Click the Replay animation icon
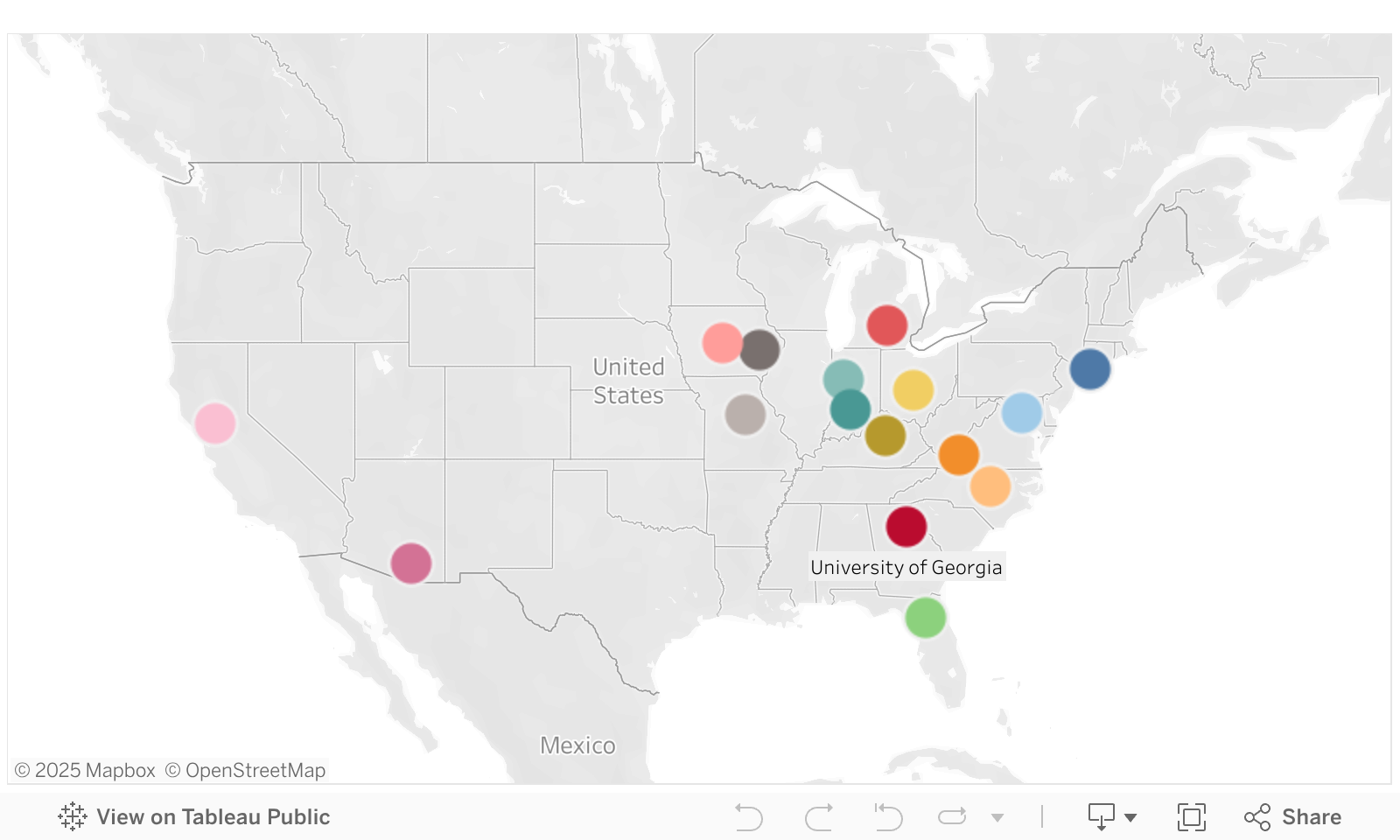This screenshot has height=840, width=1400. click(x=954, y=816)
